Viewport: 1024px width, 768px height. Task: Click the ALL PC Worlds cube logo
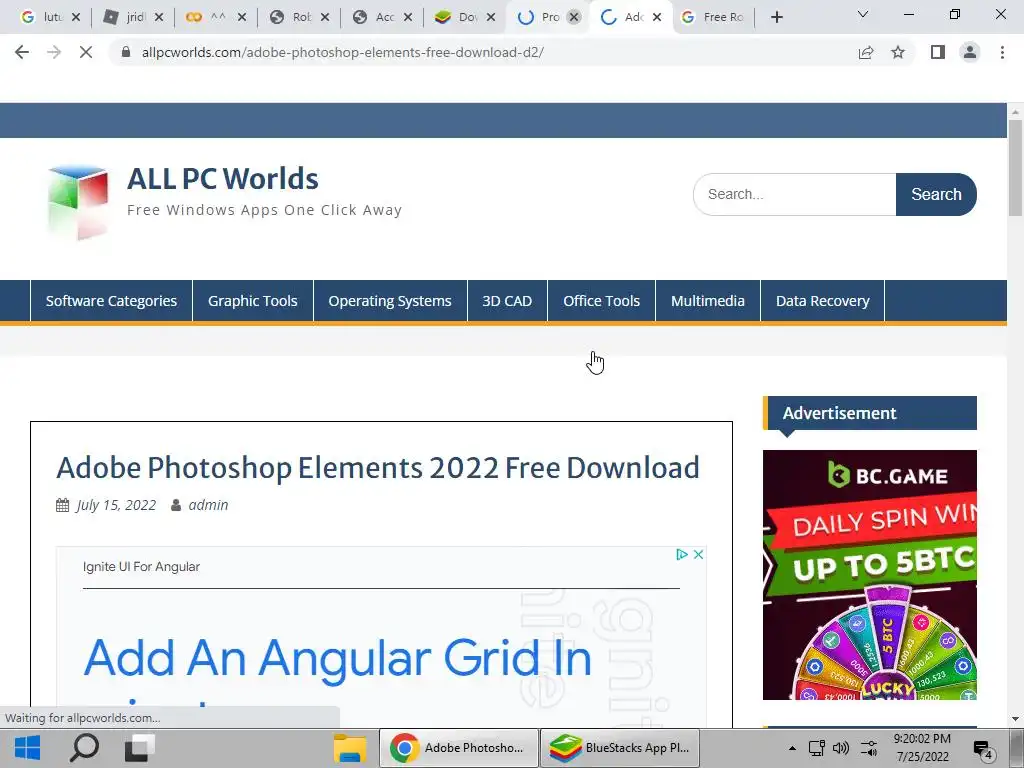click(78, 202)
